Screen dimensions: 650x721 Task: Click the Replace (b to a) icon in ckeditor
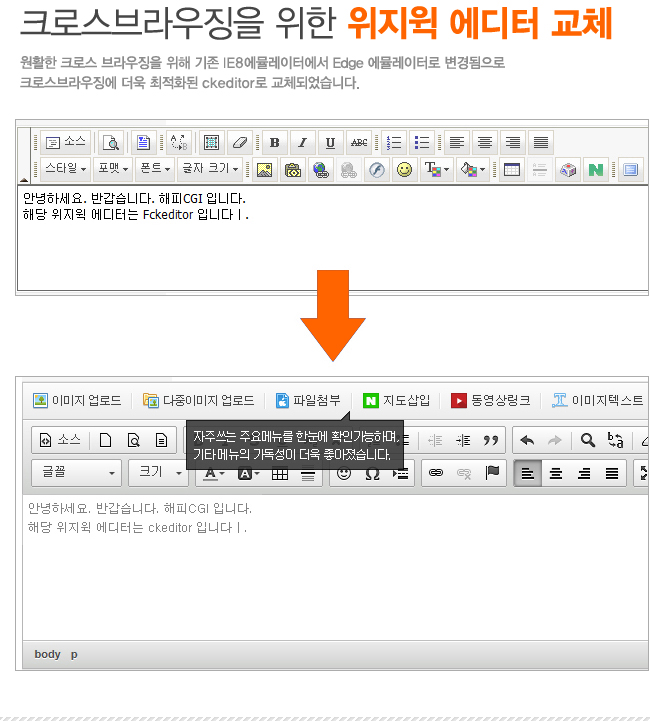616,441
